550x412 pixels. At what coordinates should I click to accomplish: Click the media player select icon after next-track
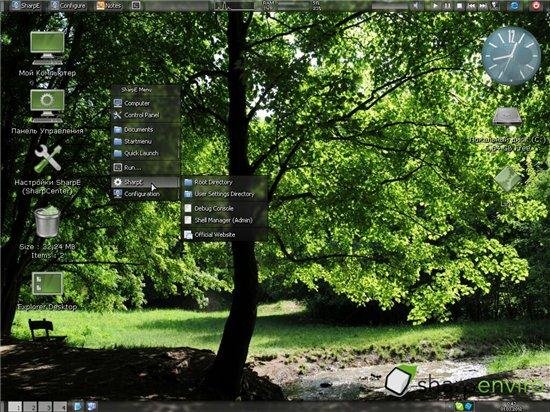coord(495,6)
